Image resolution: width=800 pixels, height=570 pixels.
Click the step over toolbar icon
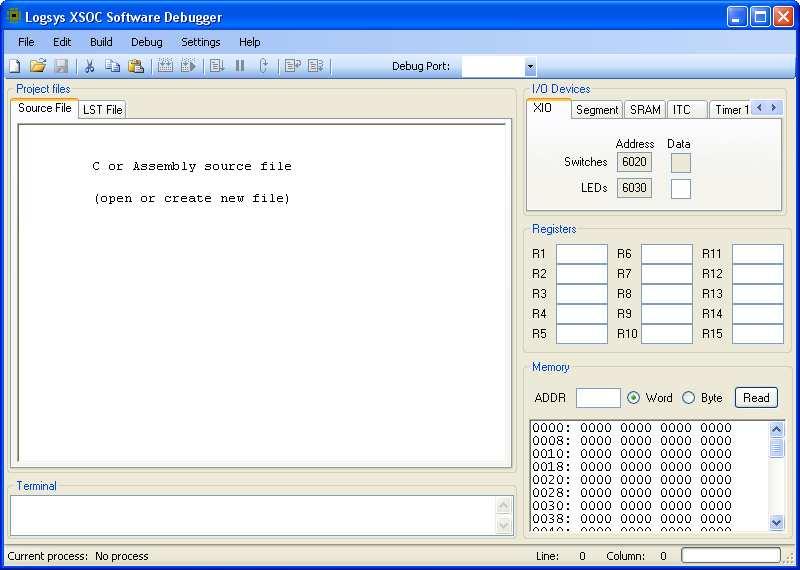pyautogui.click(x=316, y=66)
